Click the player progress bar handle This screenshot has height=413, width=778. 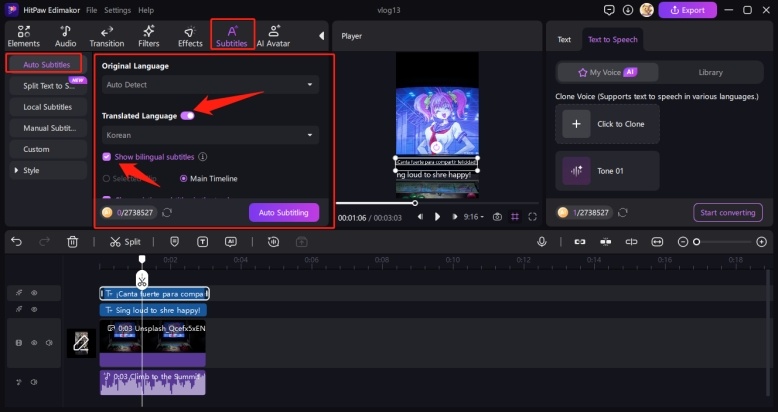click(415, 203)
